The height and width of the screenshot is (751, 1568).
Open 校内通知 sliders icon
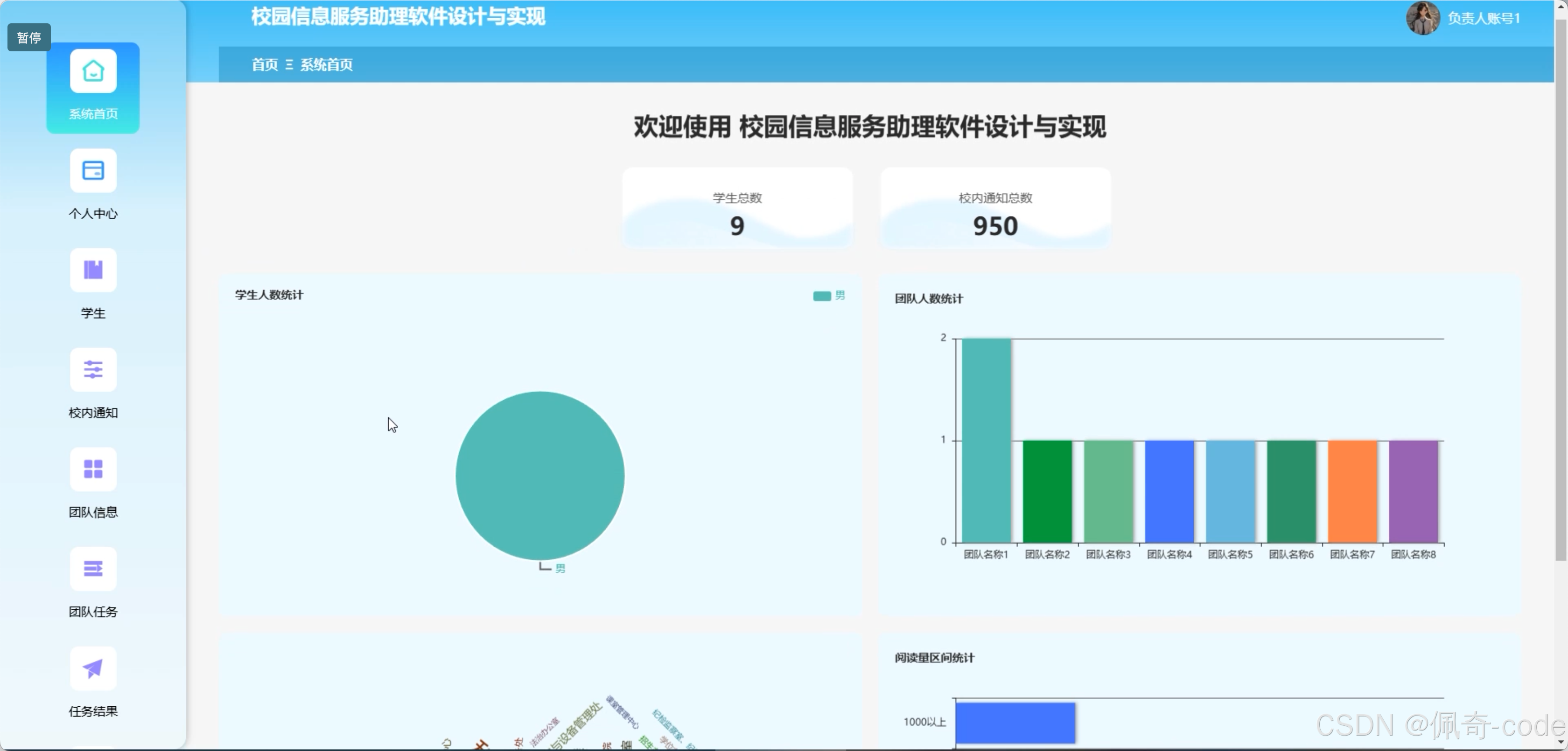point(93,370)
